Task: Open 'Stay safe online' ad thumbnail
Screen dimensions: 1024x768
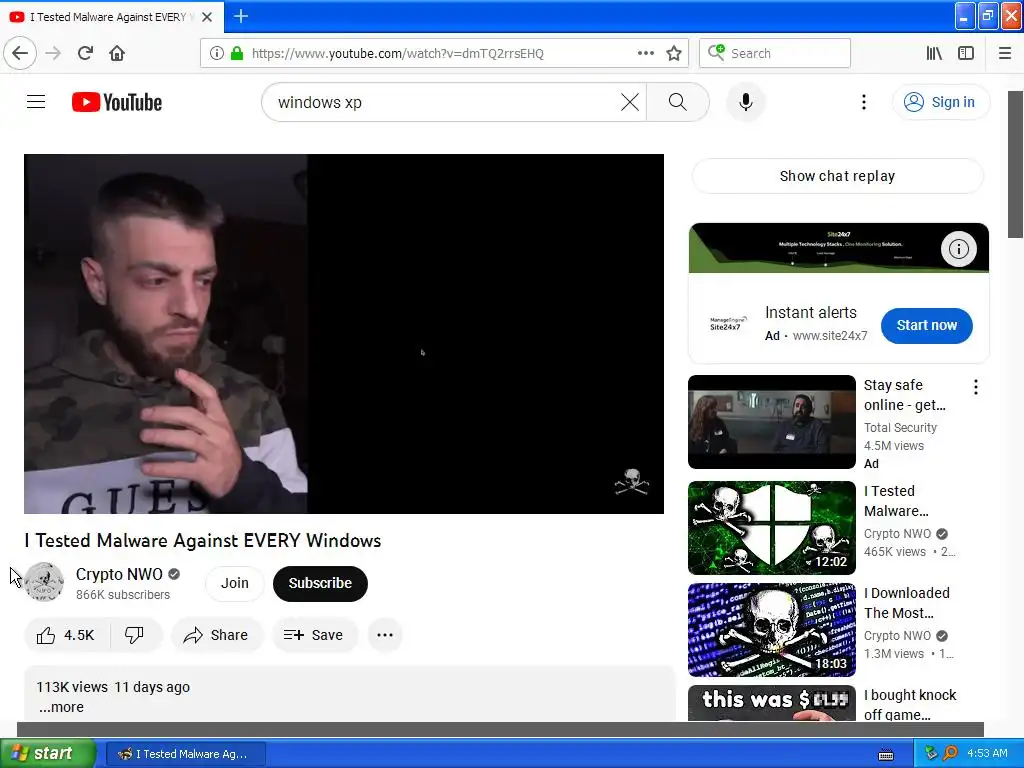Action: [x=771, y=422]
